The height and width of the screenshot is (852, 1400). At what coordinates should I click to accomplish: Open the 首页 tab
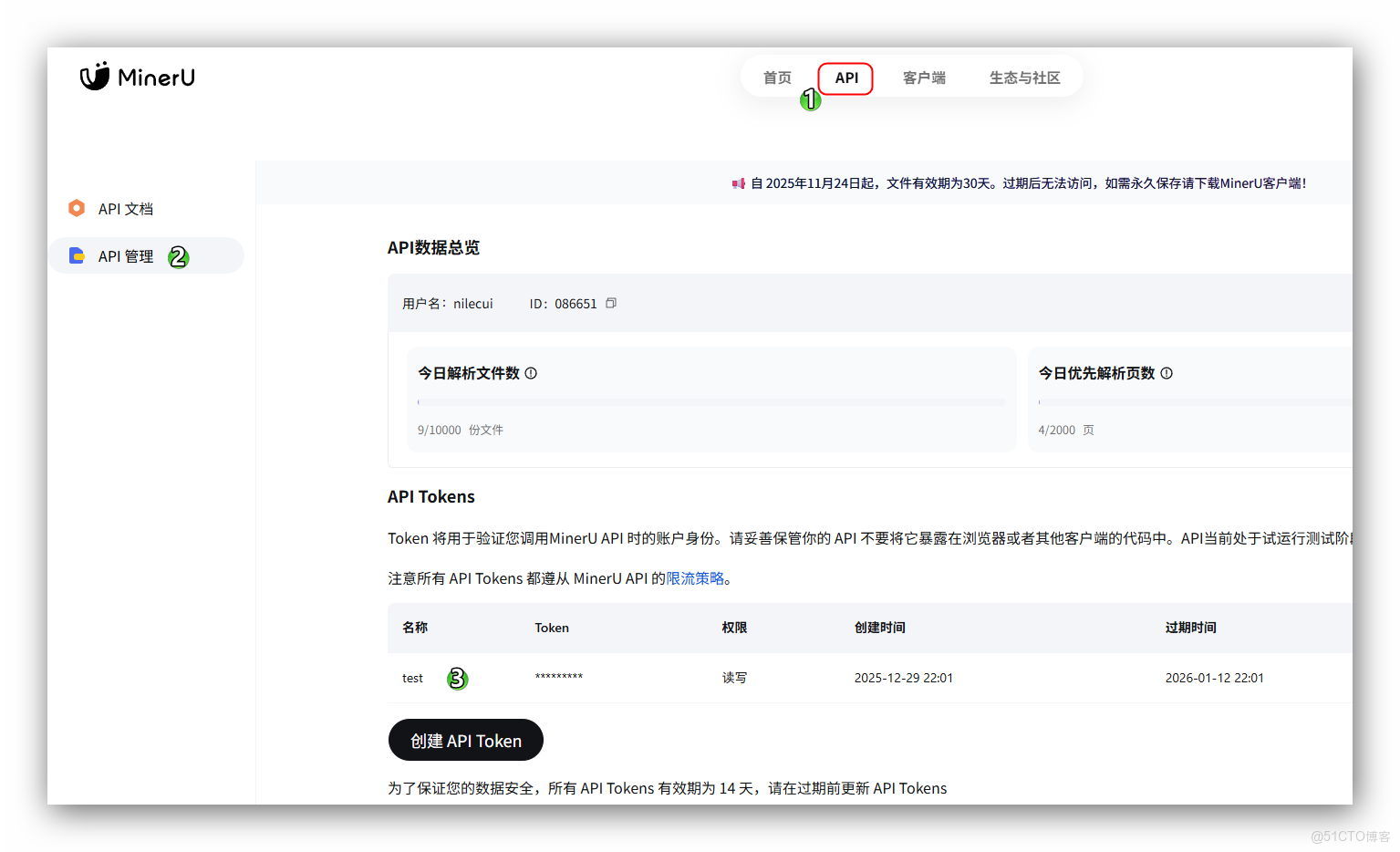point(777,78)
